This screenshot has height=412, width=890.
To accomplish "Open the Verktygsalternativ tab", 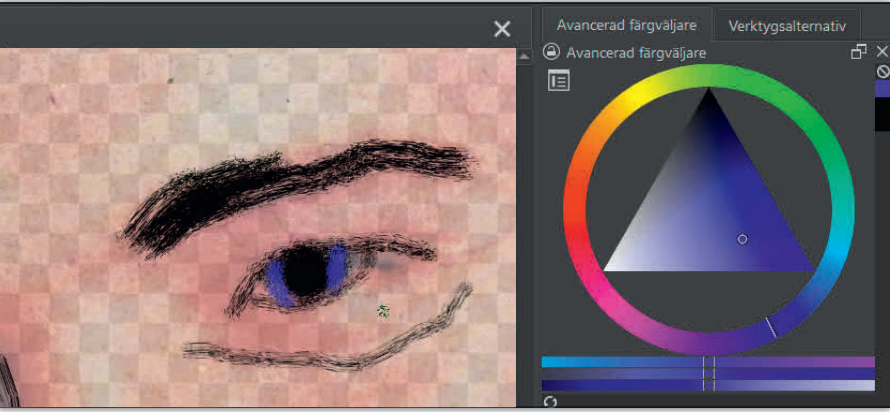I will pos(787,26).
